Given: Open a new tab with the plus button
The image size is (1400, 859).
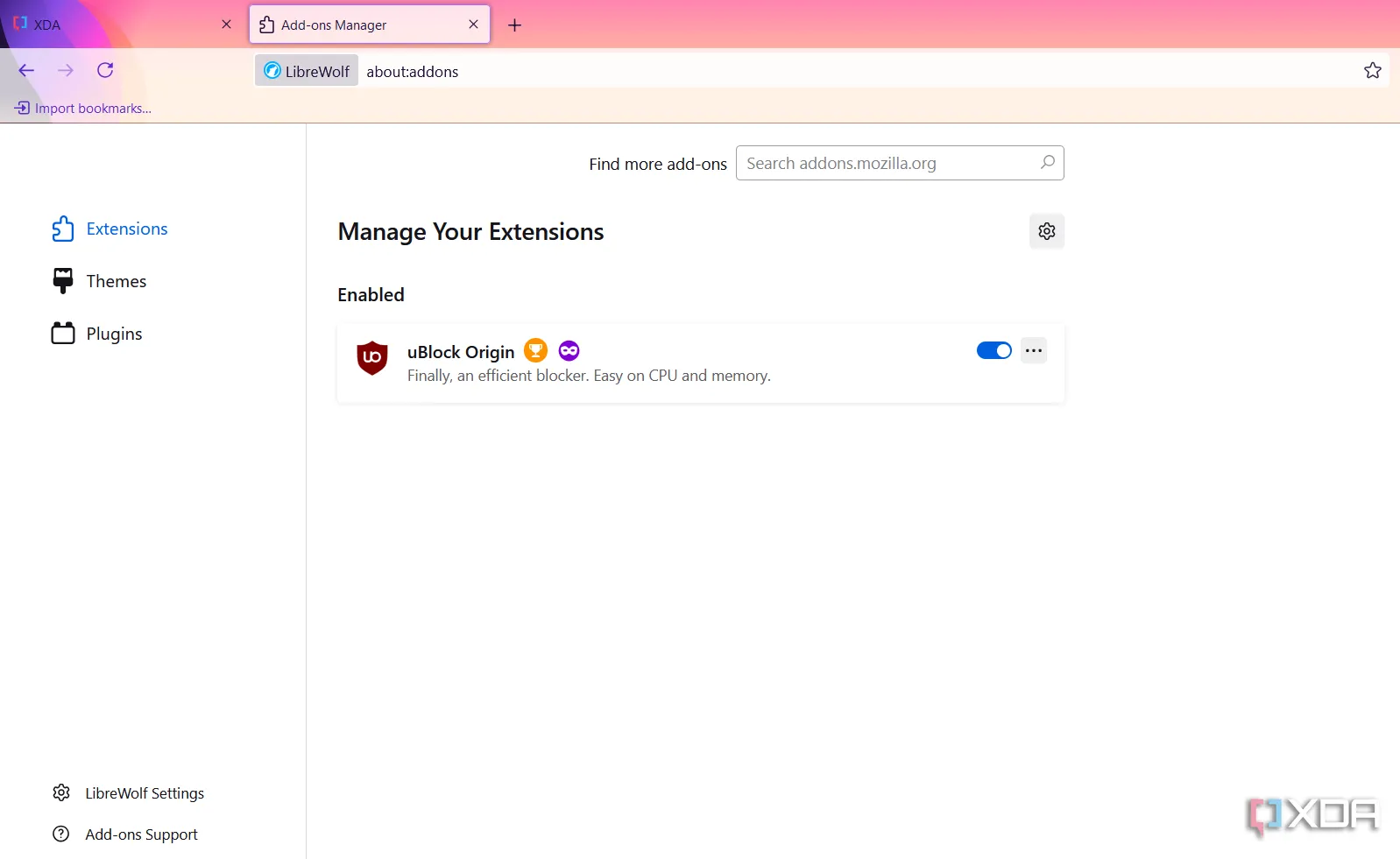Looking at the screenshot, I should pyautogui.click(x=515, y=25).
